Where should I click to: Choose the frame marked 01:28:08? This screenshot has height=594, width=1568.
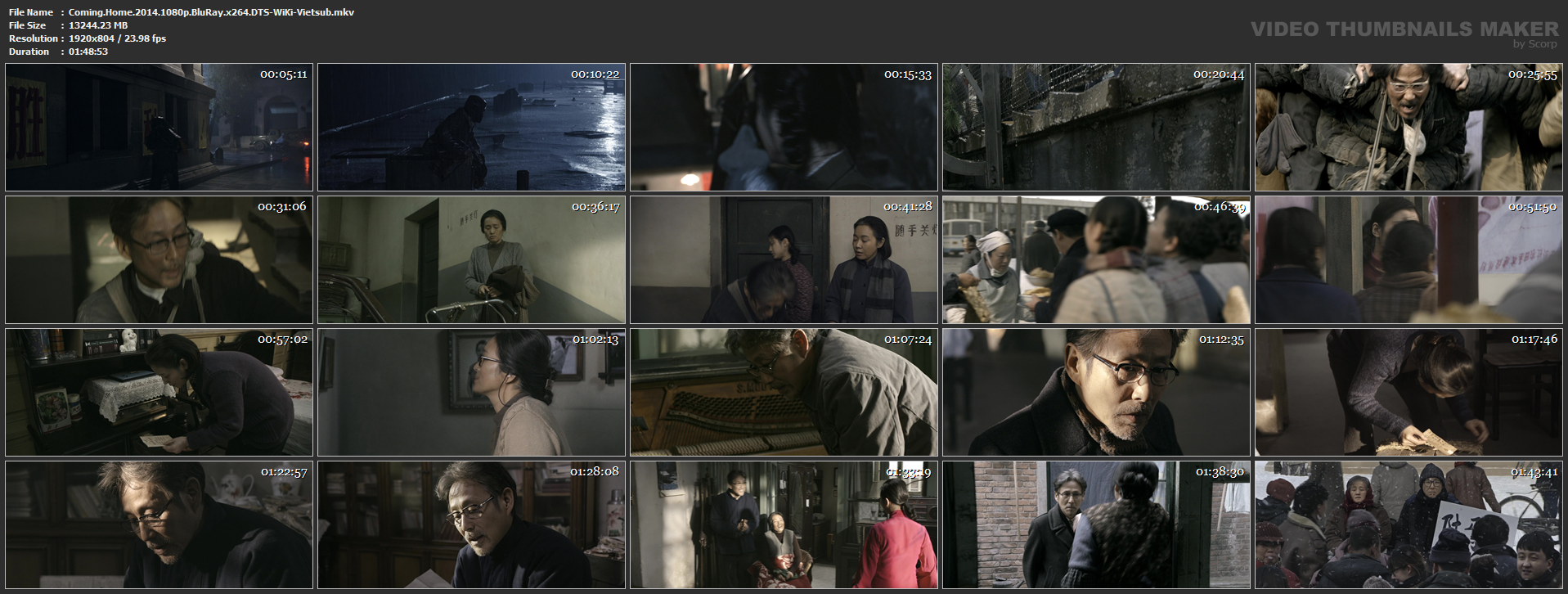pos(471,524)
